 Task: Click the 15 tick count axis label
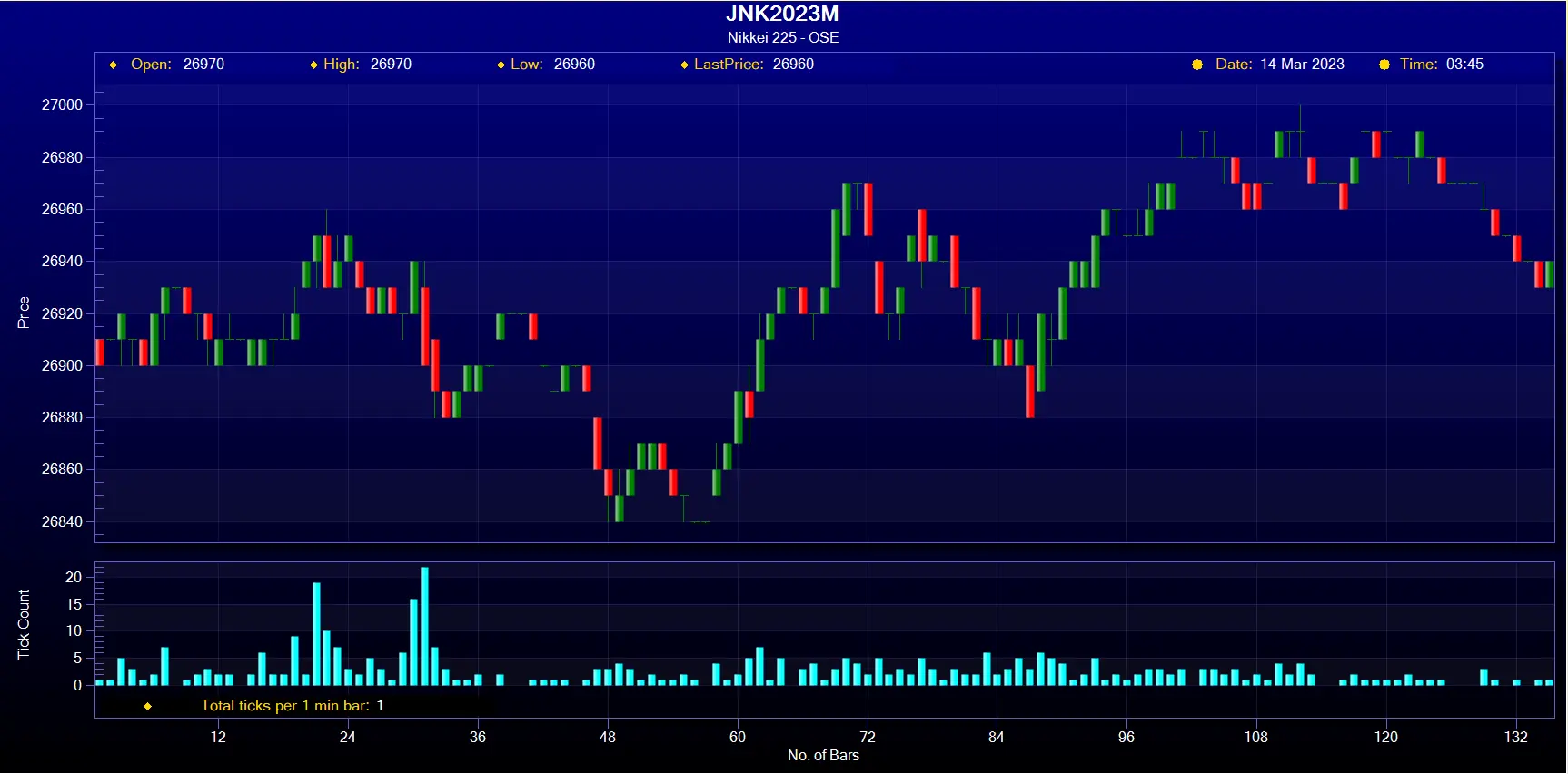(74, 604)
